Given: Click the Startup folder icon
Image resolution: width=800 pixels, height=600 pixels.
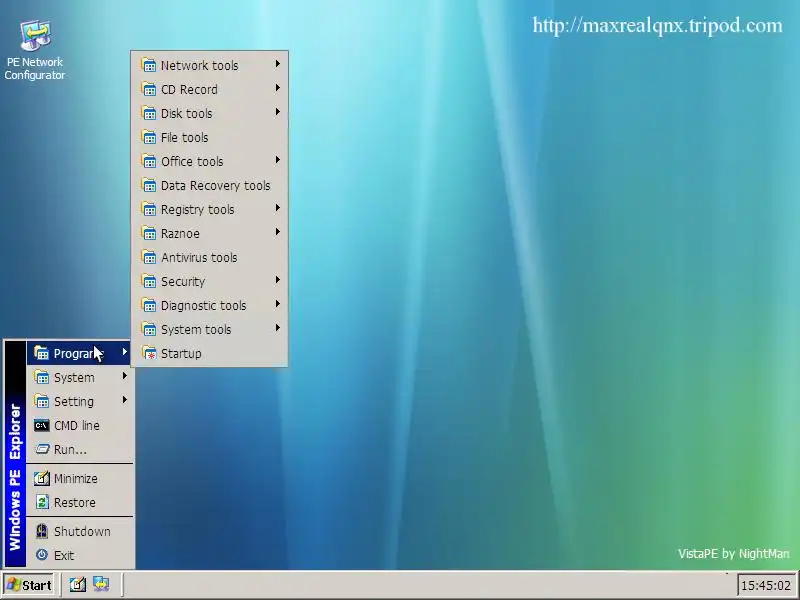Looking at the screenshot, I should pos(148,353).
